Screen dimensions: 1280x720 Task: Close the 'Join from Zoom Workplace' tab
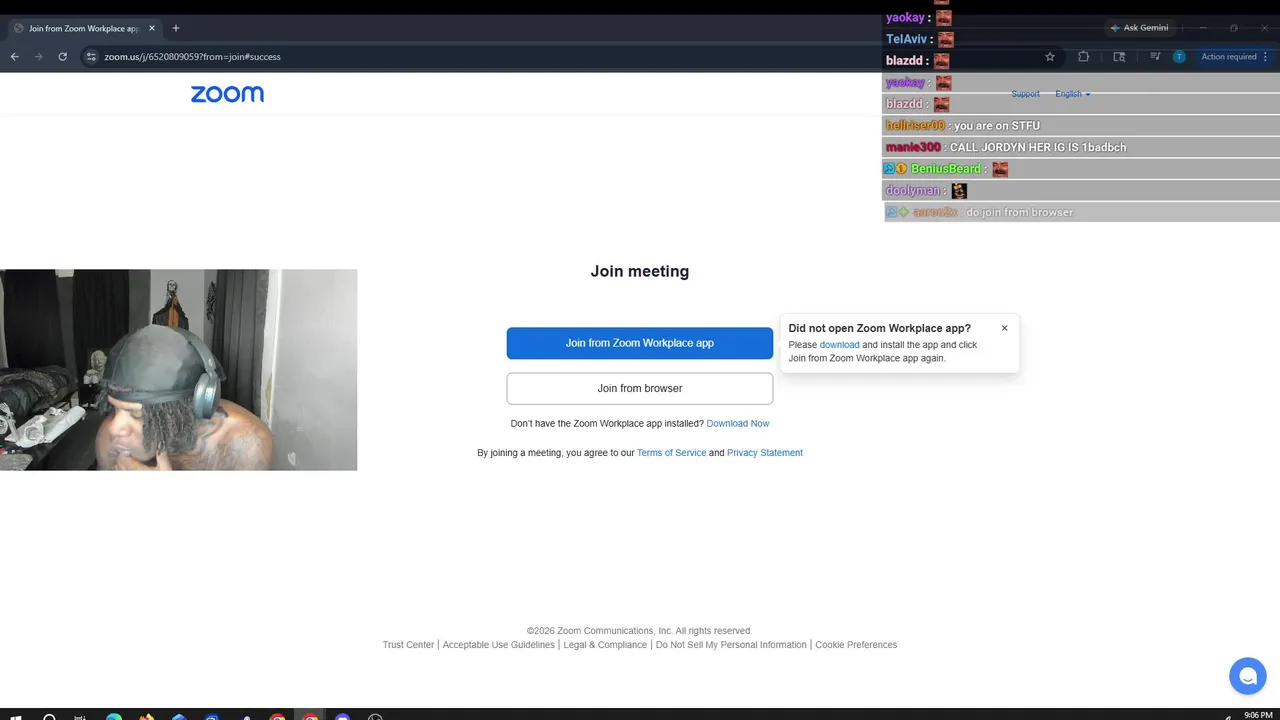coord(152,28)
